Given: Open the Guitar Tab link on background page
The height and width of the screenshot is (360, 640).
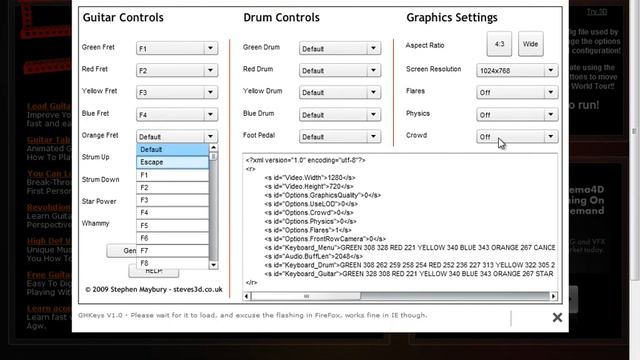Looking at the screenshot, I should pos(49,140).
